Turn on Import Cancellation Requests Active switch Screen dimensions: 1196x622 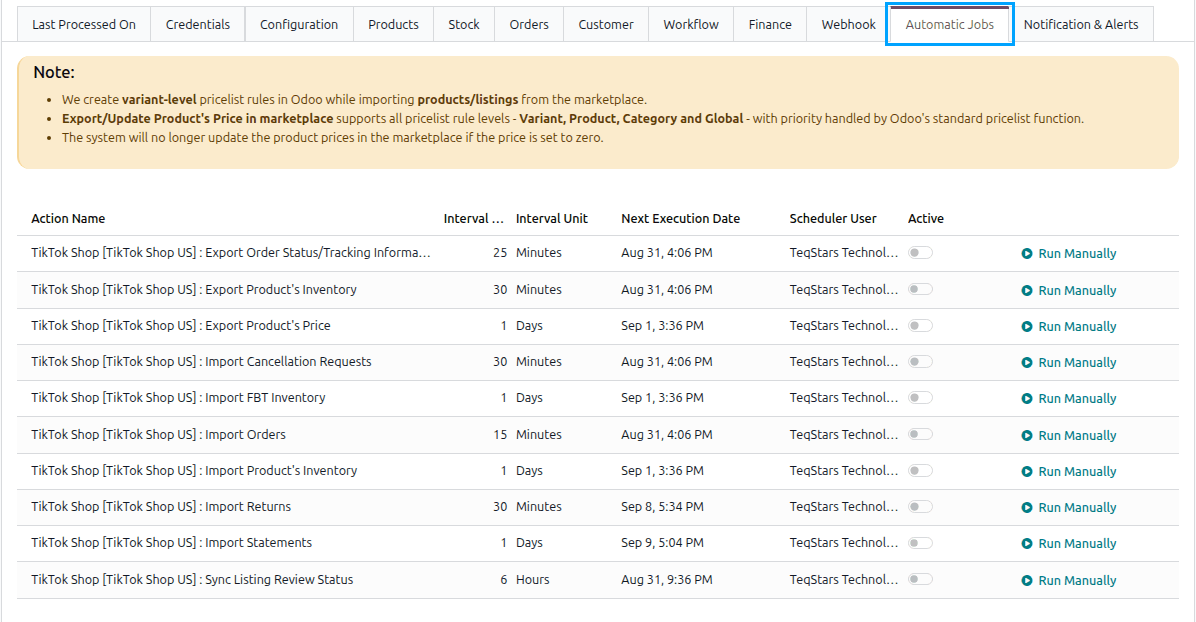921,361
